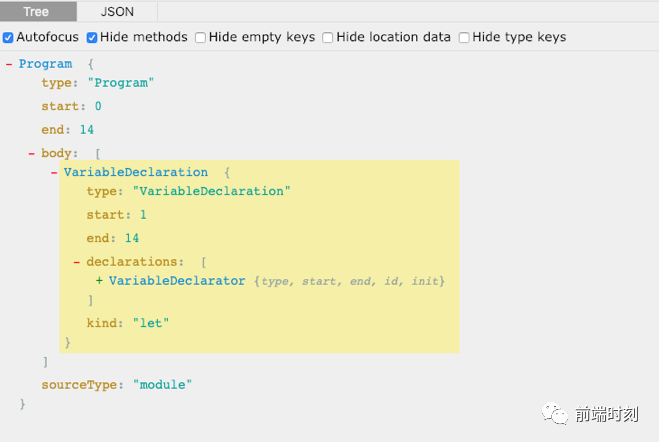Click the kind "let" value

[x=151, y=323]
